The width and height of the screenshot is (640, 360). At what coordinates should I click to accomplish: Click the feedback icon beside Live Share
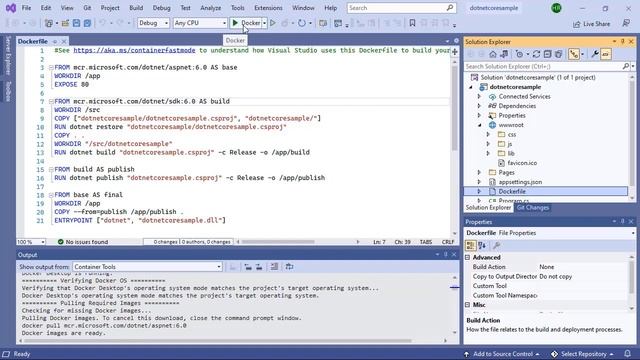(626, 24)
